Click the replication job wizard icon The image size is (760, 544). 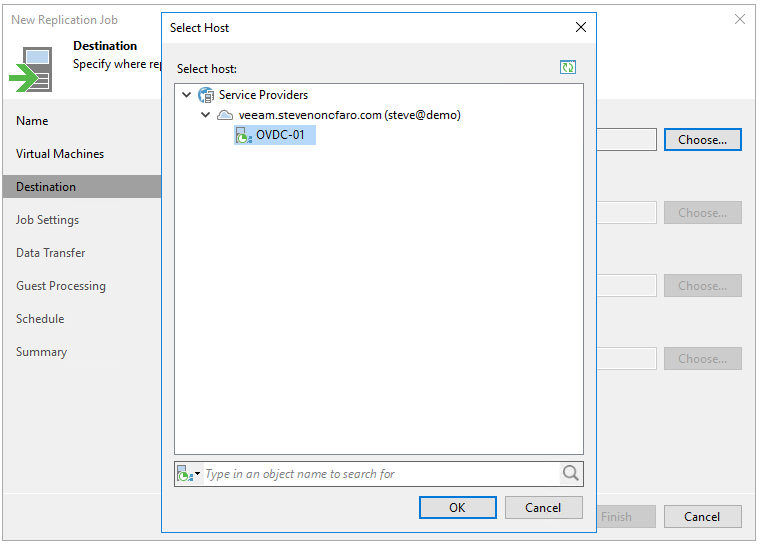pyautogui.click(x=30, y=68)
